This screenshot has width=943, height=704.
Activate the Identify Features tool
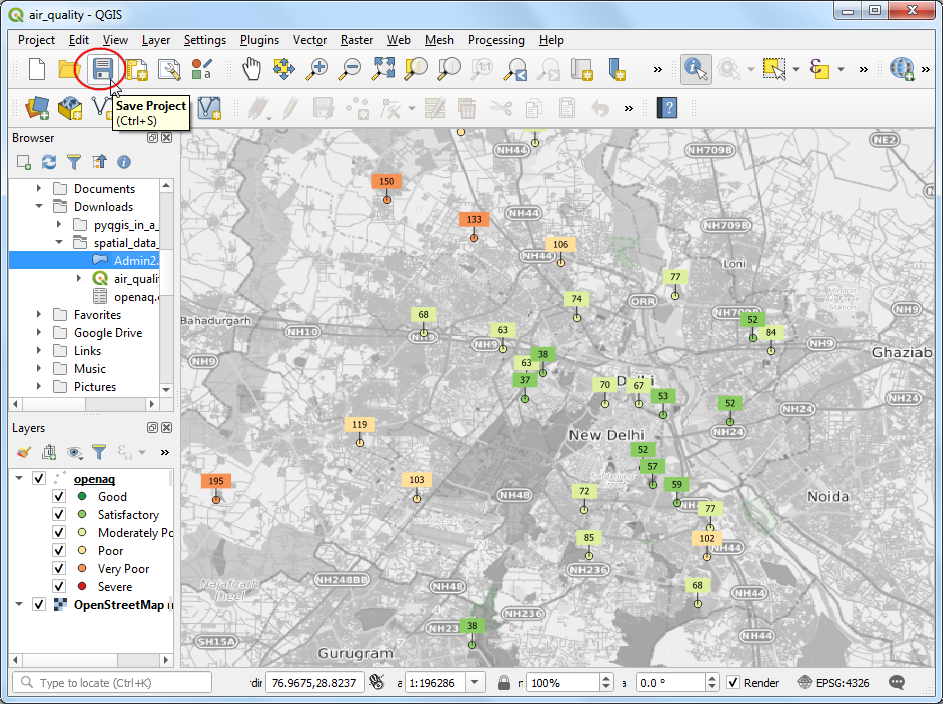(695, 69)
